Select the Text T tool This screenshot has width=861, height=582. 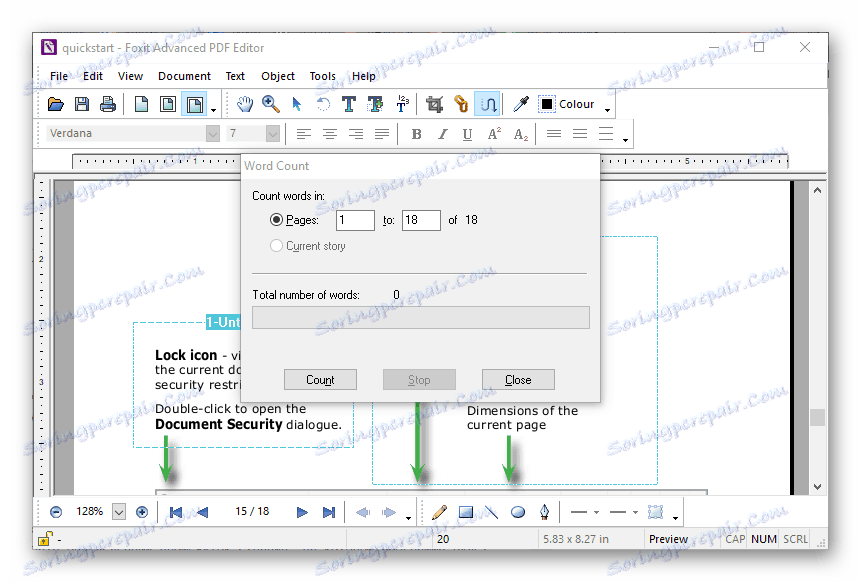(x=349, y=104)
